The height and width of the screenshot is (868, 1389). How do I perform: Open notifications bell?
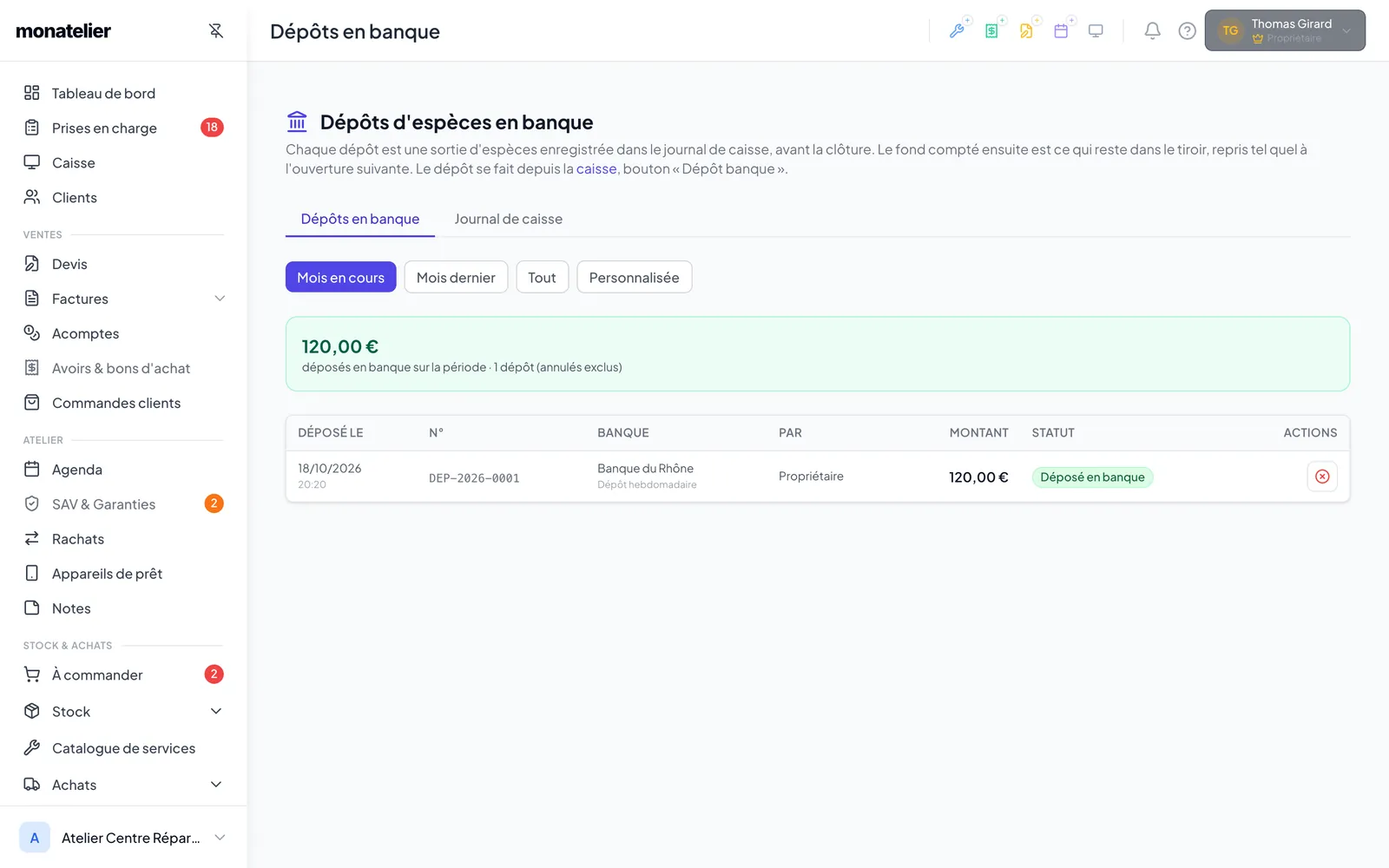1152,30
